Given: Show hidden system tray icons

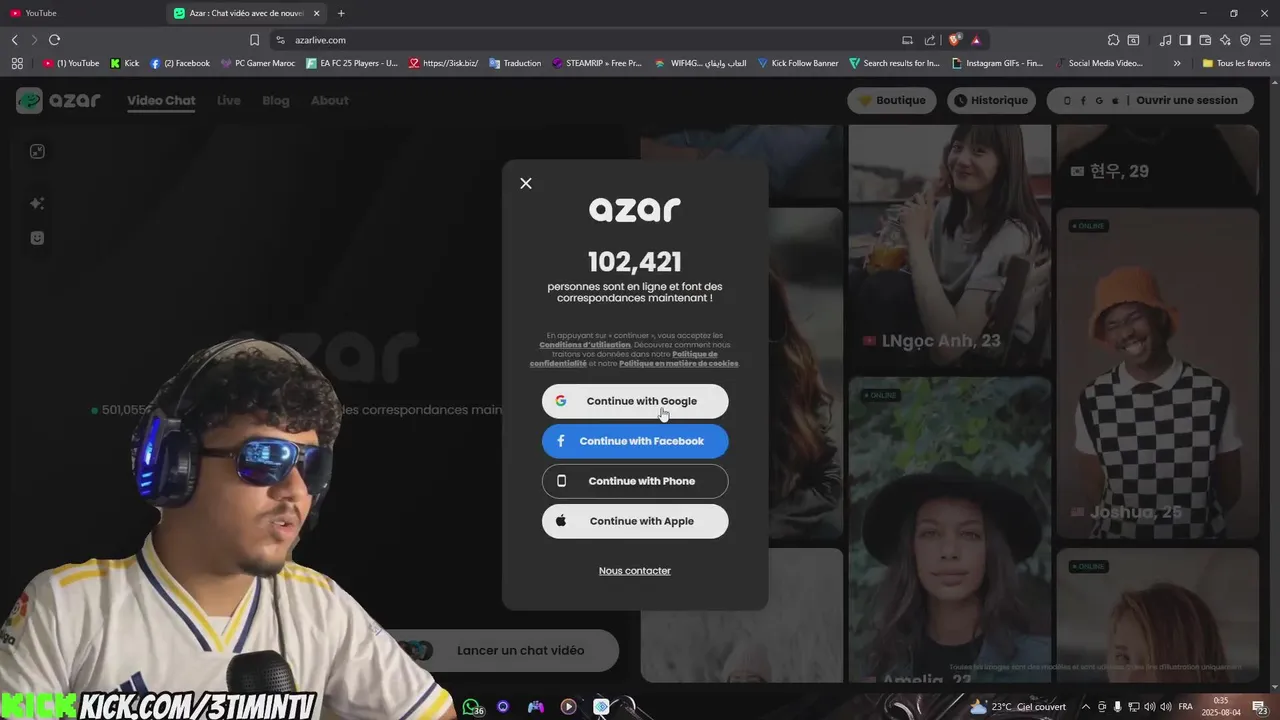Looking at the screenshot, I should coord(1087,707).
